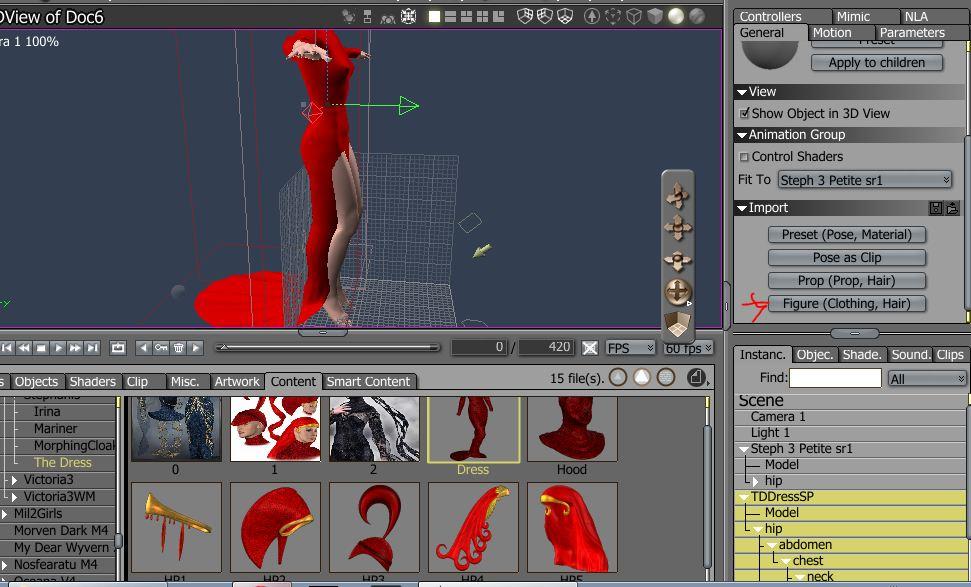Click the Import section's floppy disk save icon
This screenshot has width=971, height=587.
coord(936,208)
